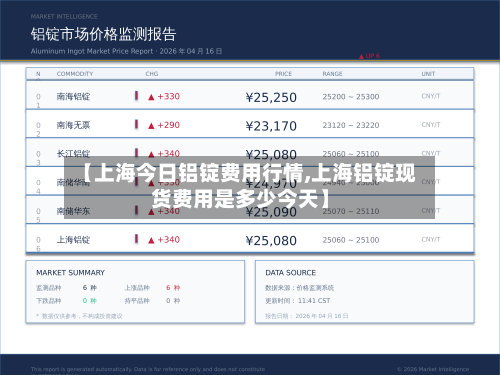
Task: Click the range 25200 ~ 25300
Action: point(351,97)
